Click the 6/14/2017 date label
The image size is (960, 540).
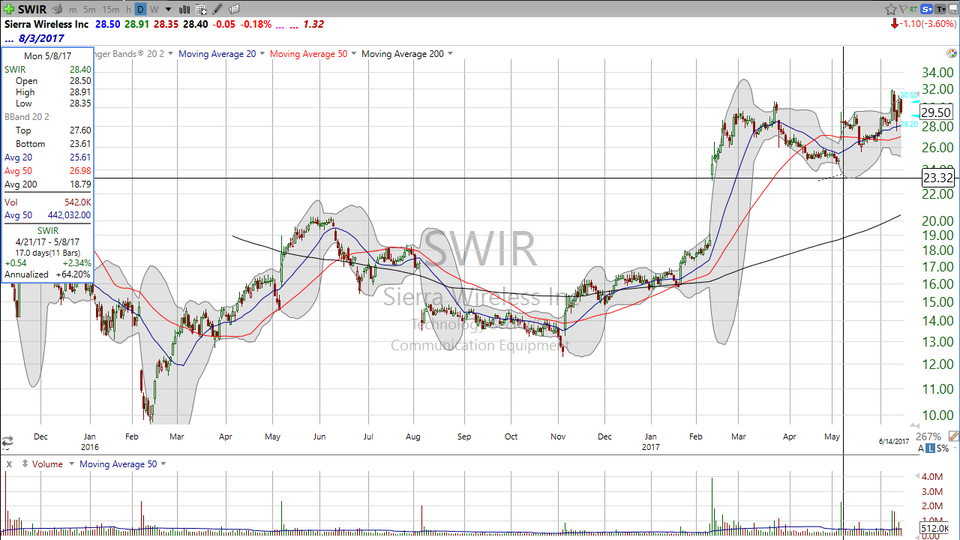(894, 441)
